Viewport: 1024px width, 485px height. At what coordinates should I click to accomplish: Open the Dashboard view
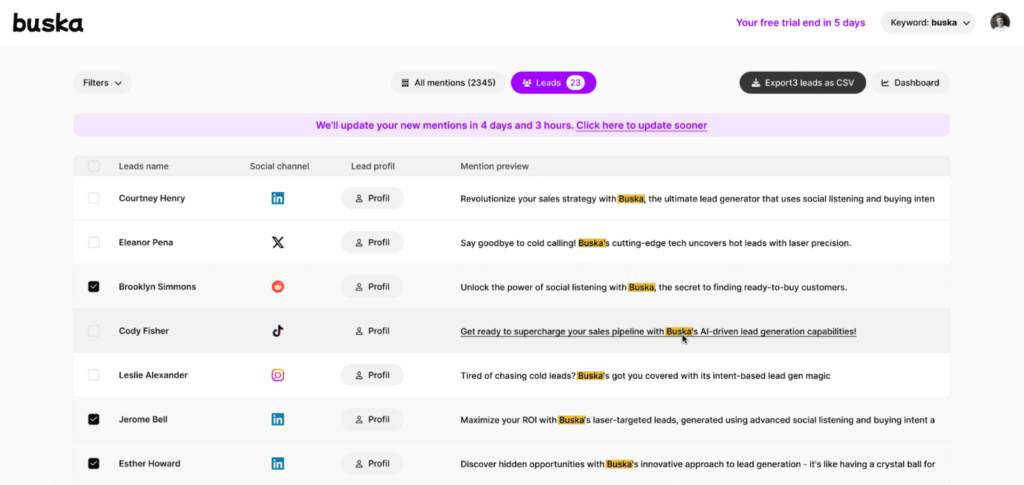910,83
